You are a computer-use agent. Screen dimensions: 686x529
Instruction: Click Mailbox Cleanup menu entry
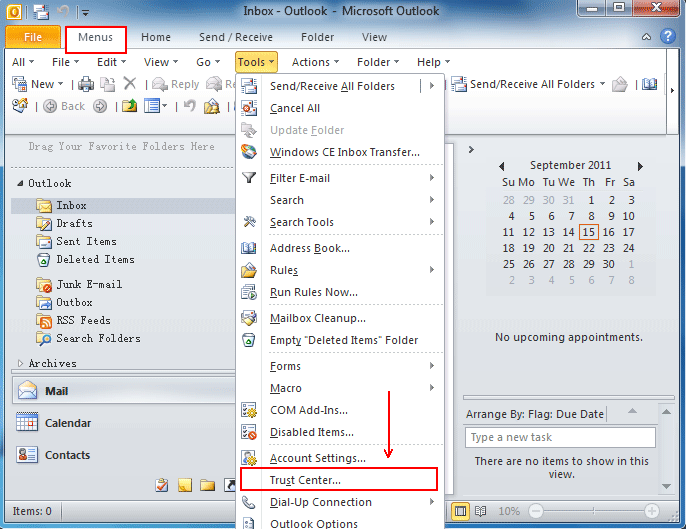coord(340,318)
